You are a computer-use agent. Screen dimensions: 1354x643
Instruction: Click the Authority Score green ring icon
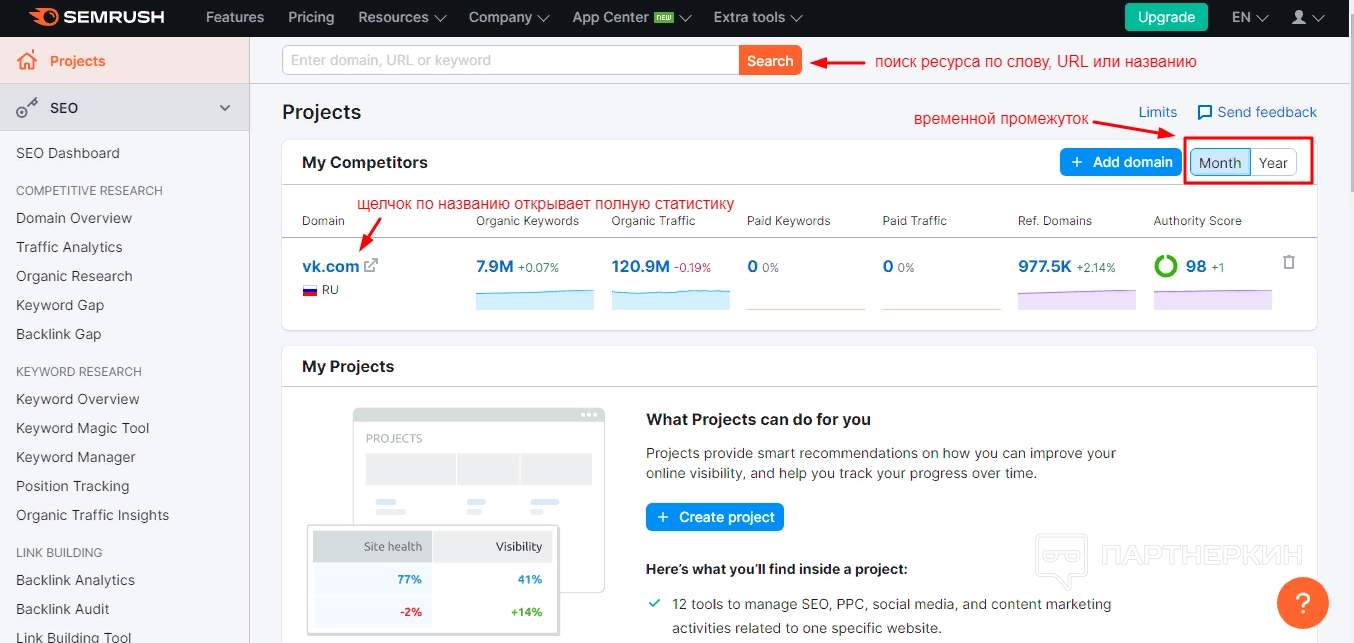[x=1166, y=266]
